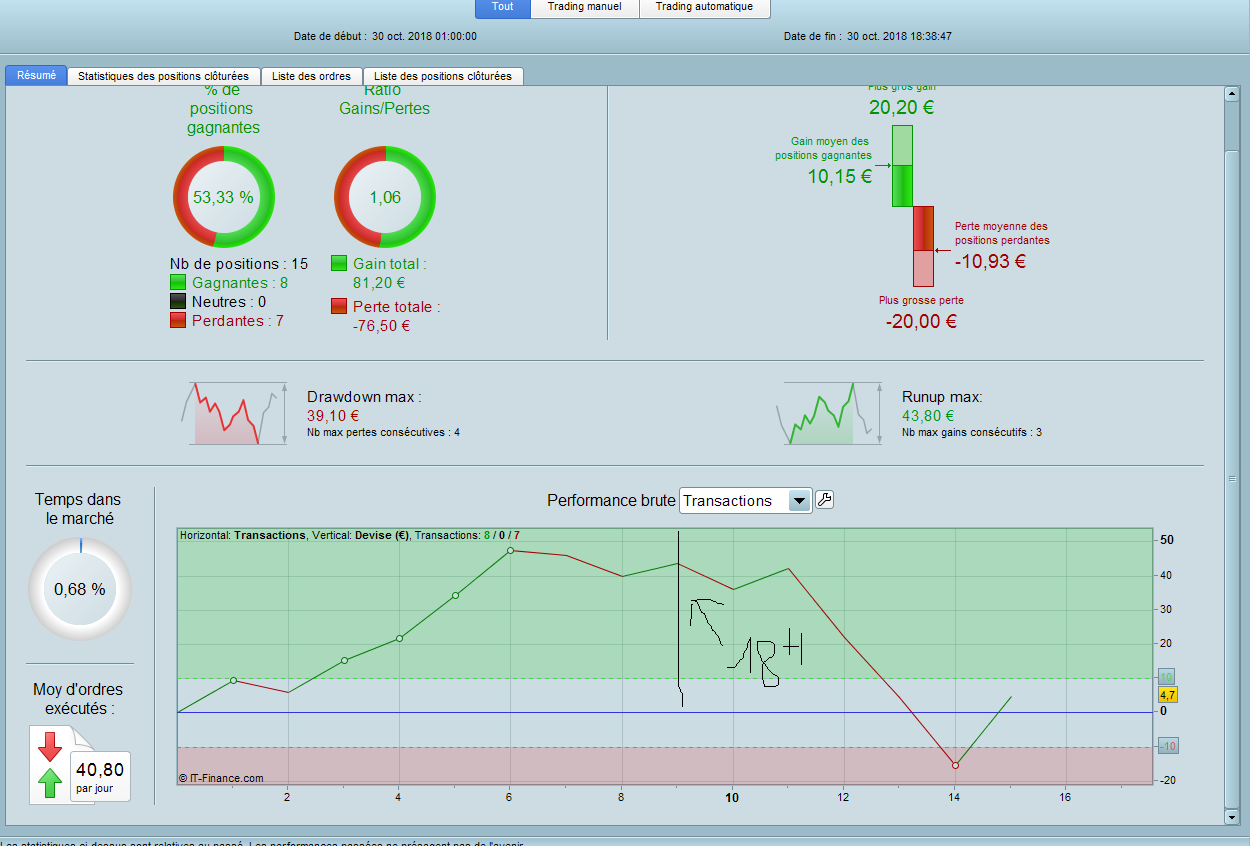Click the 43,80 € runup value
Screen dimensions: 1250x846
(x=928, y=416)
